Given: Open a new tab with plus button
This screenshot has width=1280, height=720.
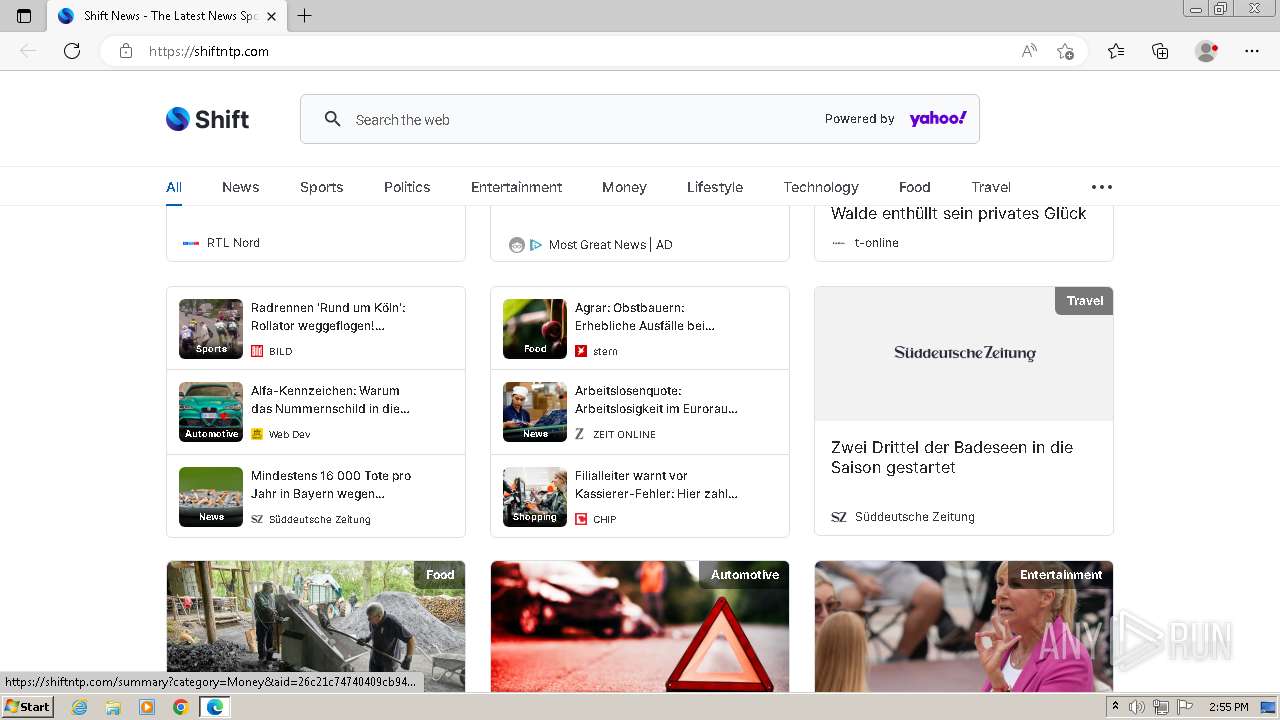Looking at the screenshot, I should point(305,16).
